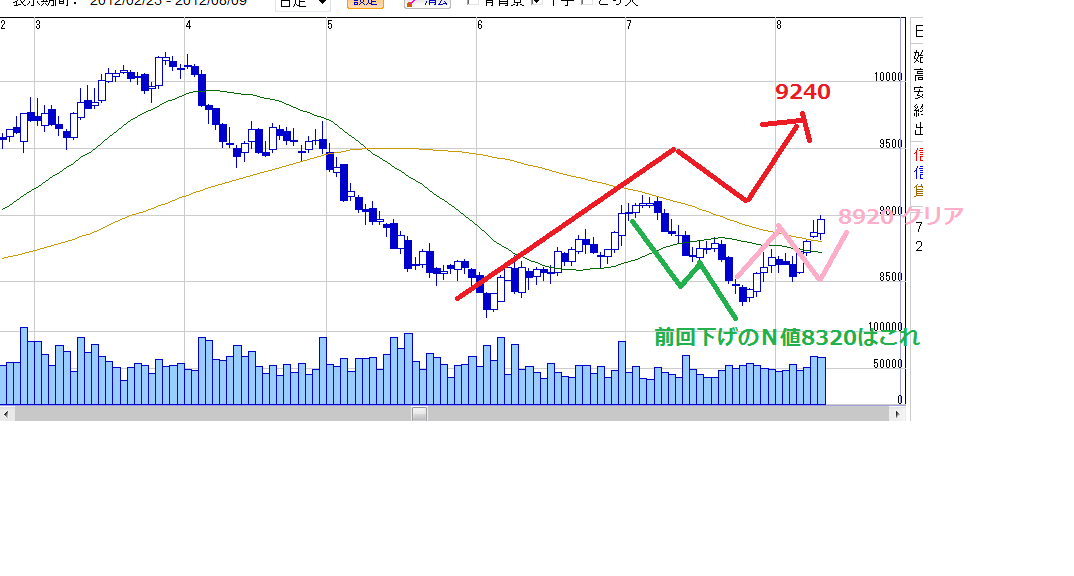Click the month 5 marker on time axis
1074x576 pixels.
[329, 25]
